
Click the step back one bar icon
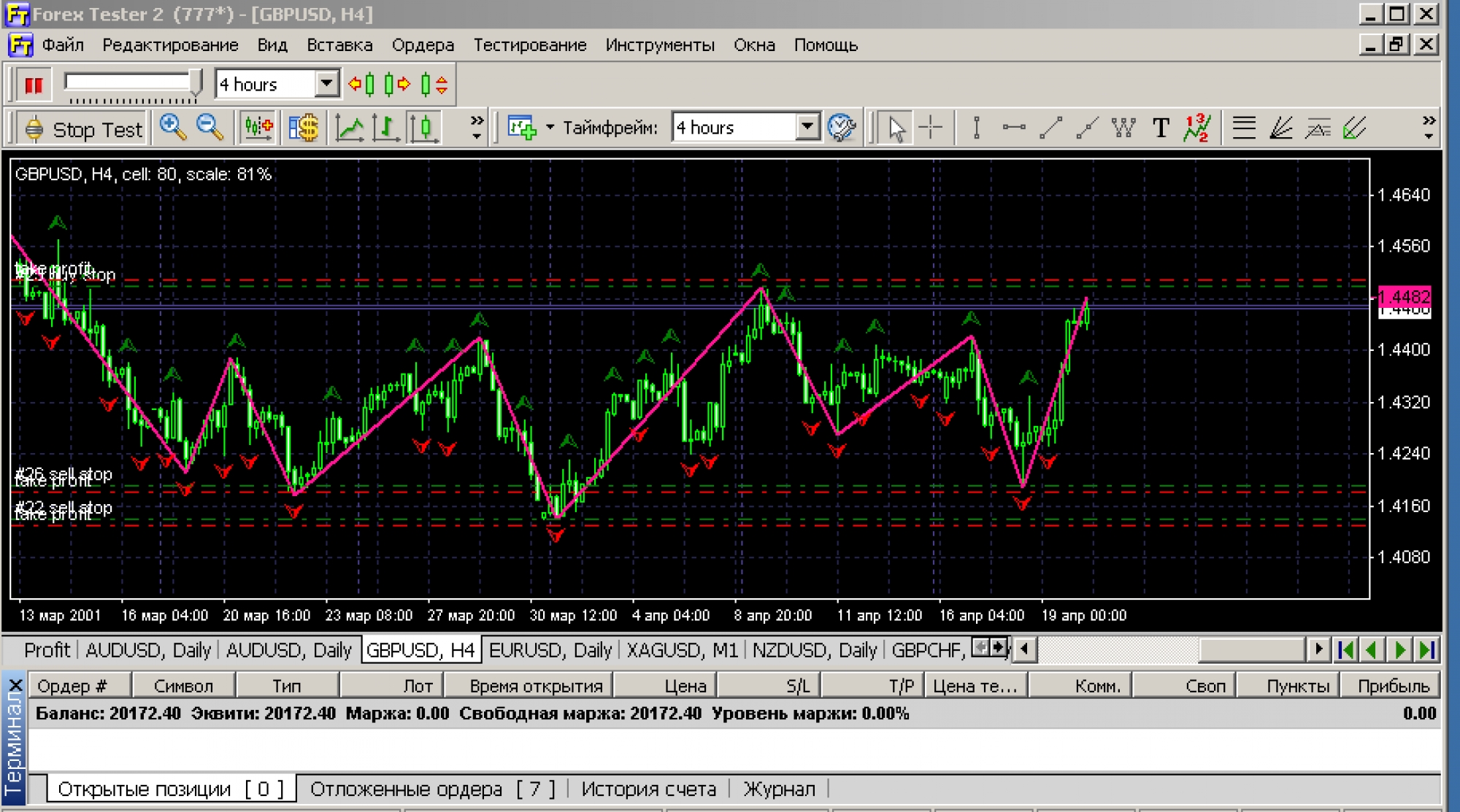[363, 85]
